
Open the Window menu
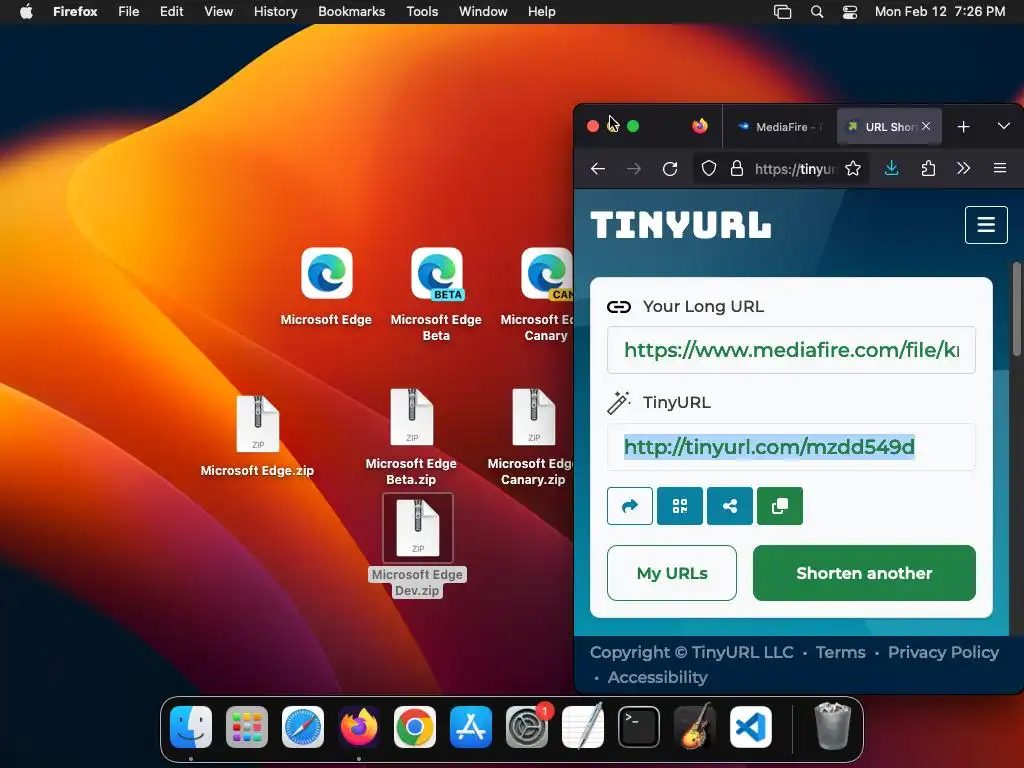point(483,12)
